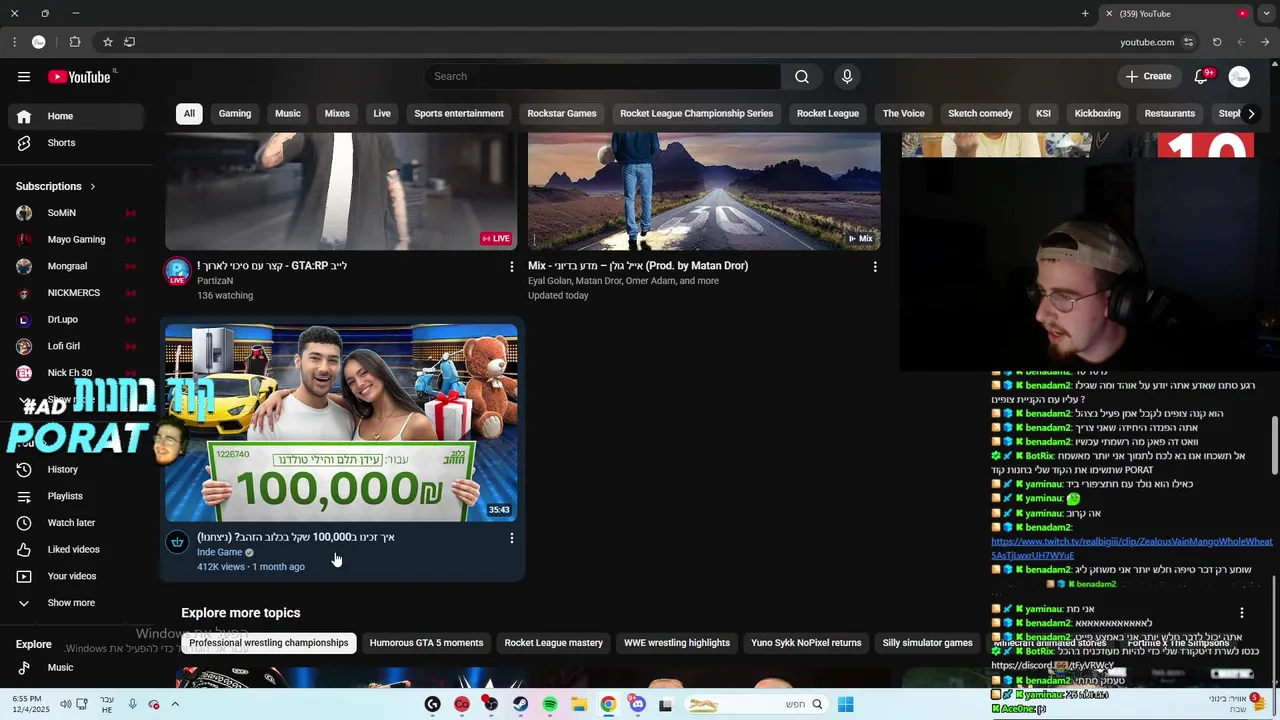
Task: Open the SoMiN subscription channel
Action: [75, 213]
